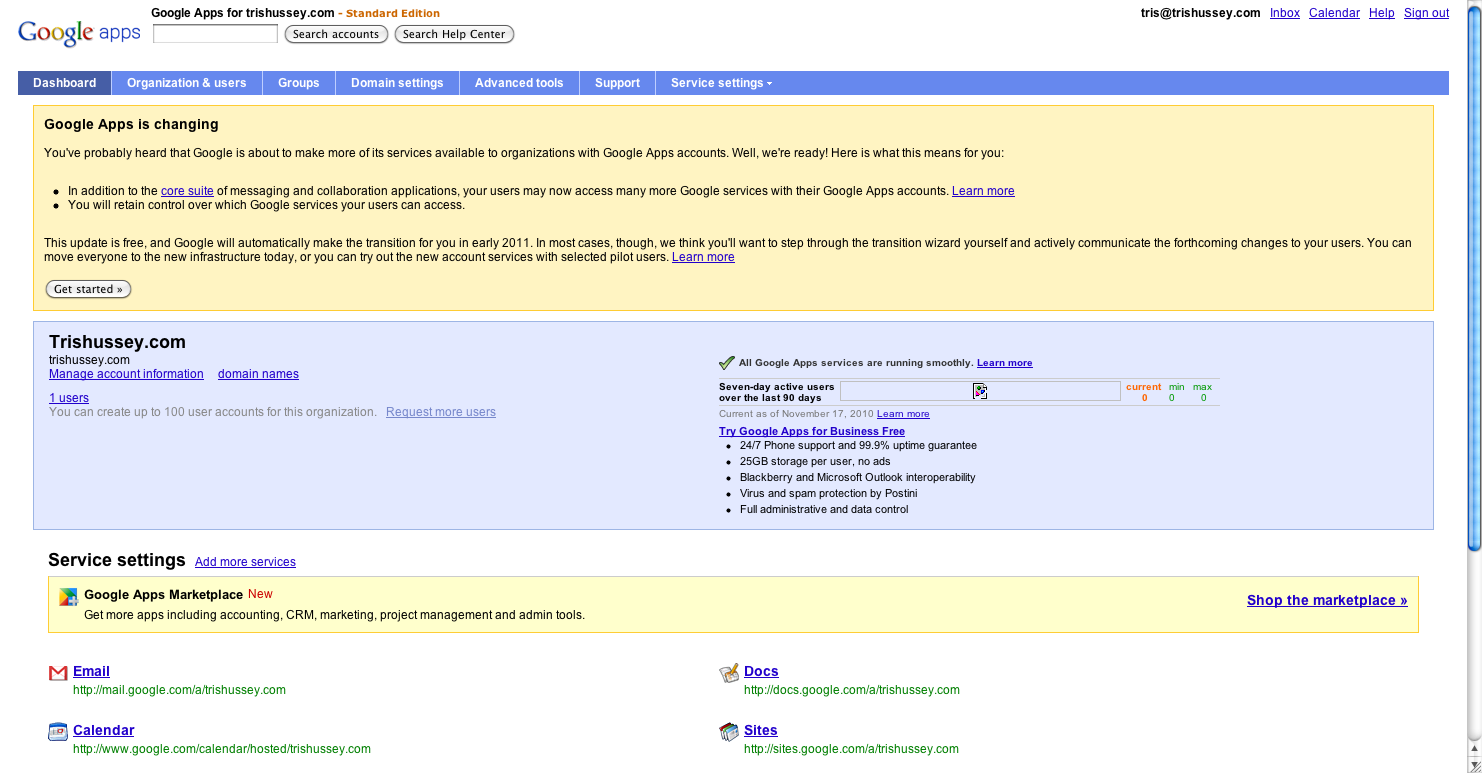Click the Help link in header

click(1382, 13)
